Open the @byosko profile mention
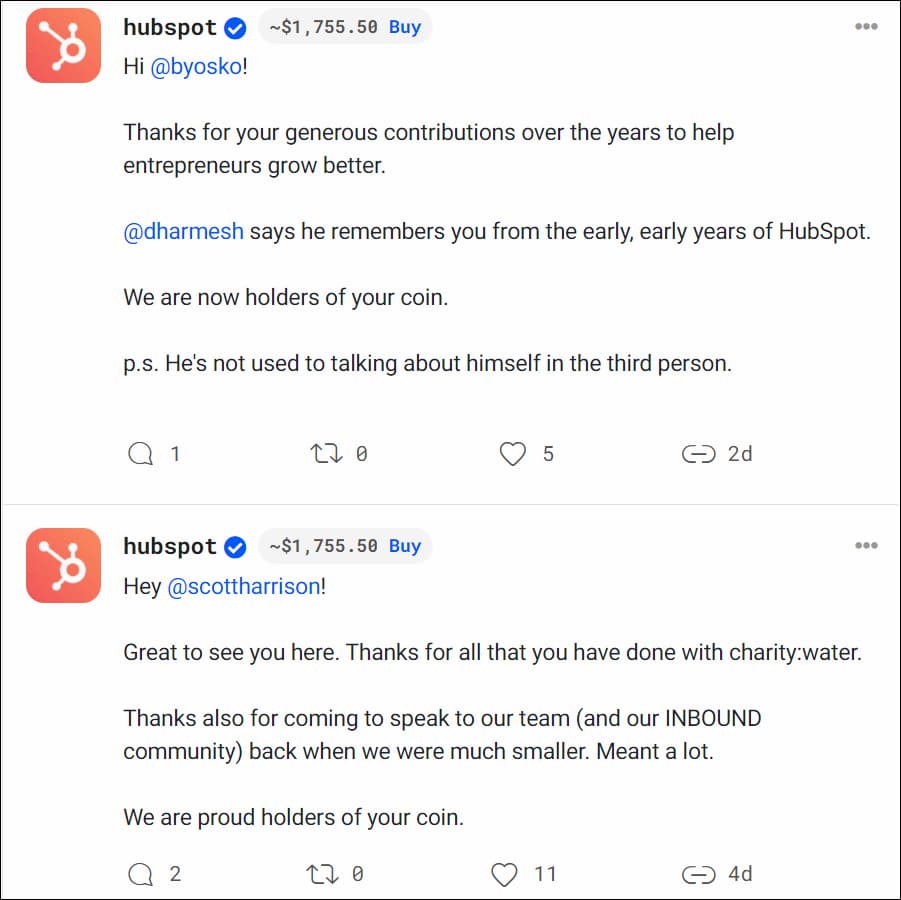This screenshot has width=901, height=900. pos(196,68)
